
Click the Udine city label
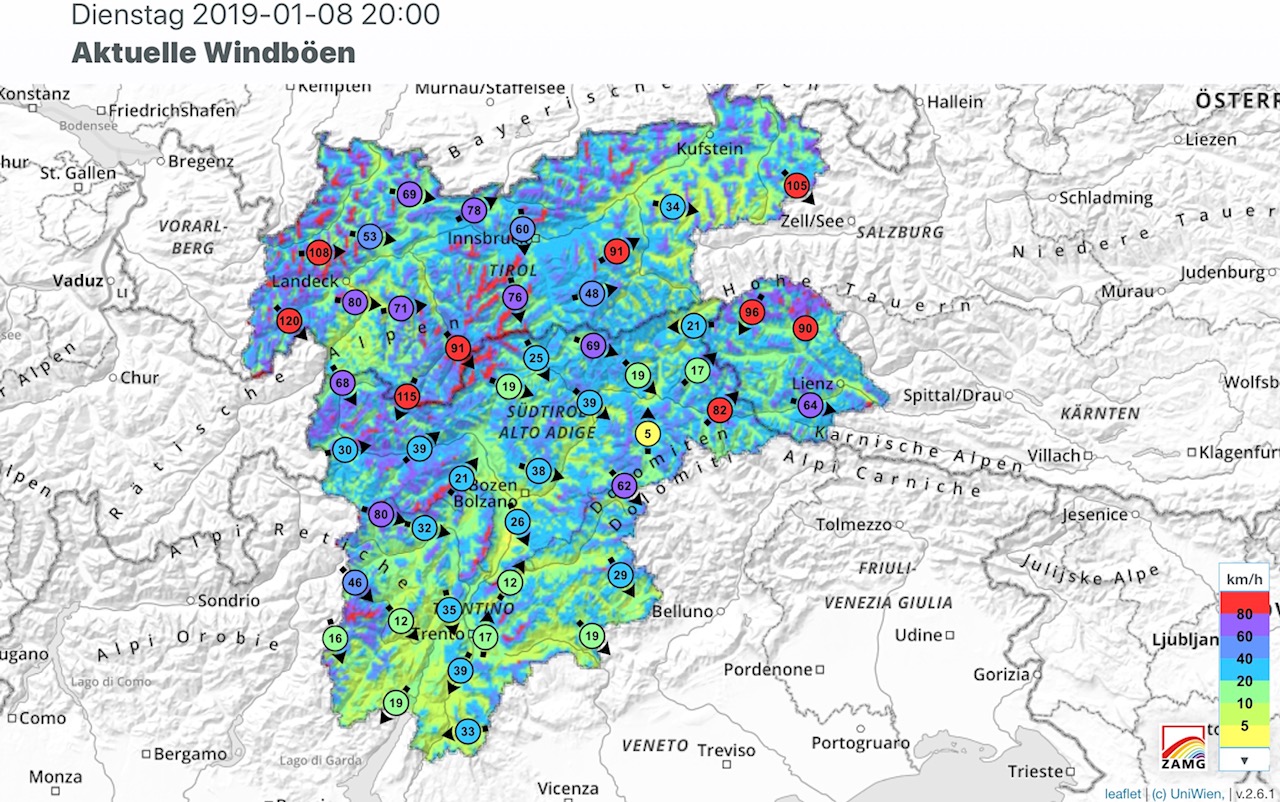(918, 635)
